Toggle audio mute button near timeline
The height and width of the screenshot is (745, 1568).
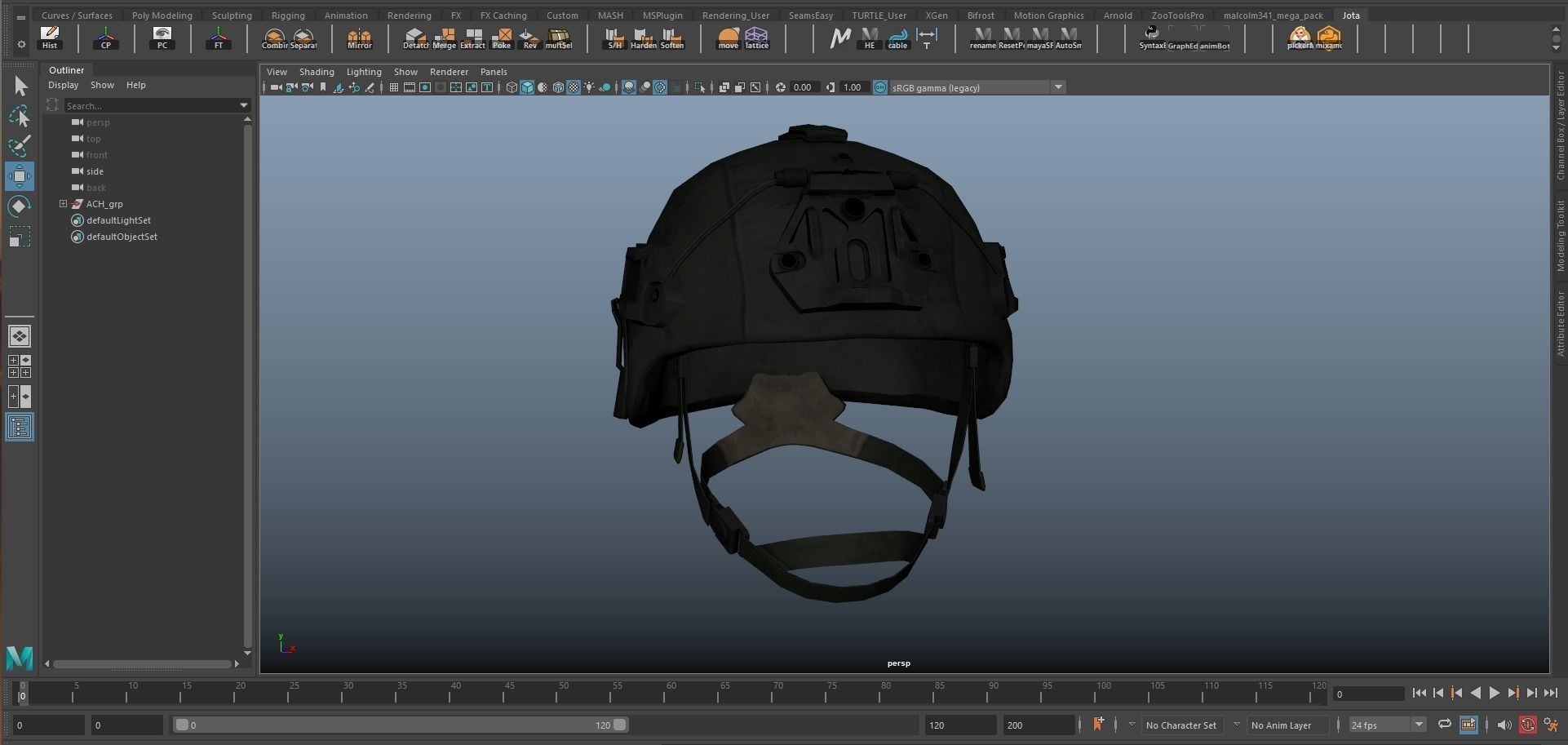[1505, 725]
